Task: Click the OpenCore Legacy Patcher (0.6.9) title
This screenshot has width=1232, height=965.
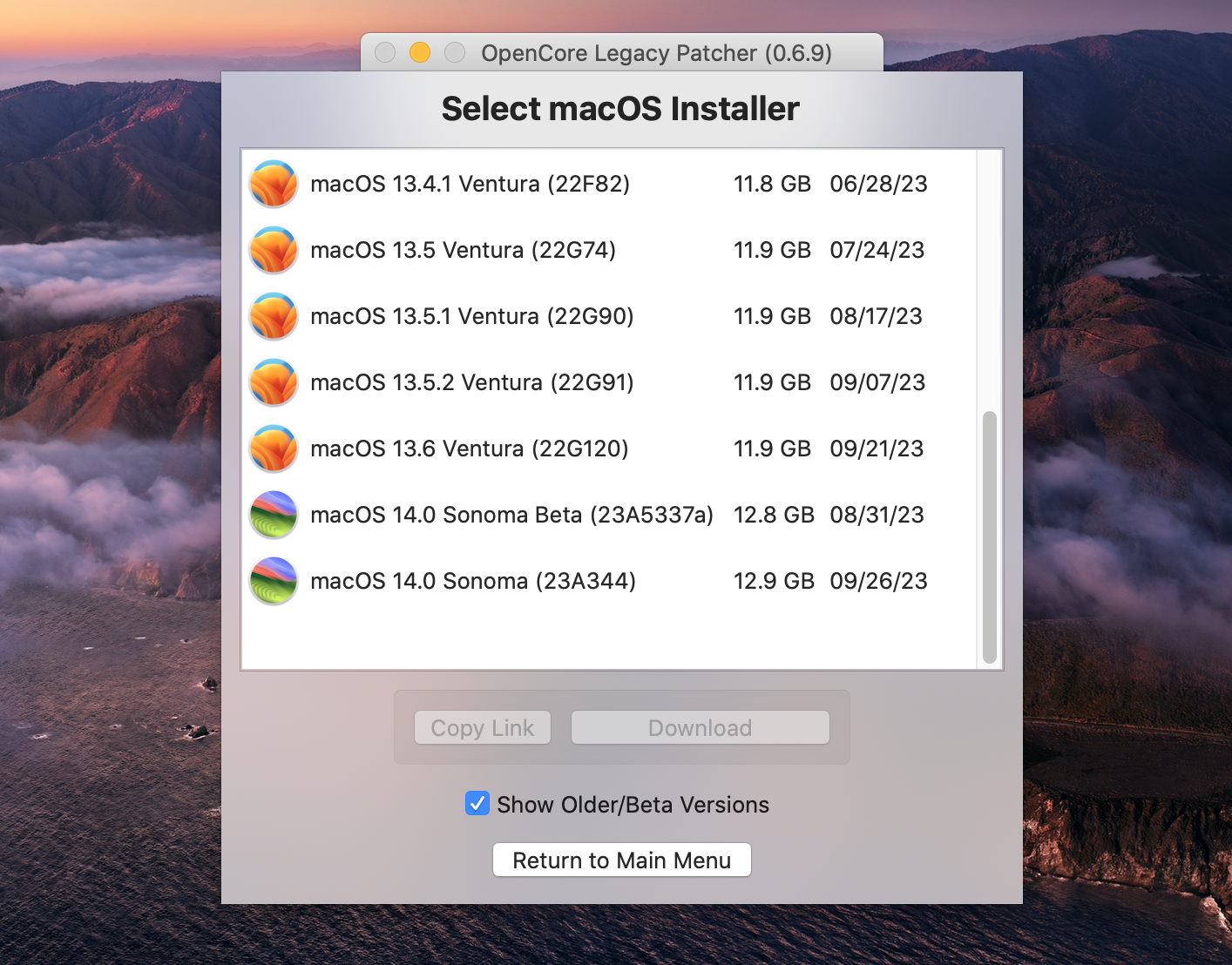Action: click(x=657, y=53)
